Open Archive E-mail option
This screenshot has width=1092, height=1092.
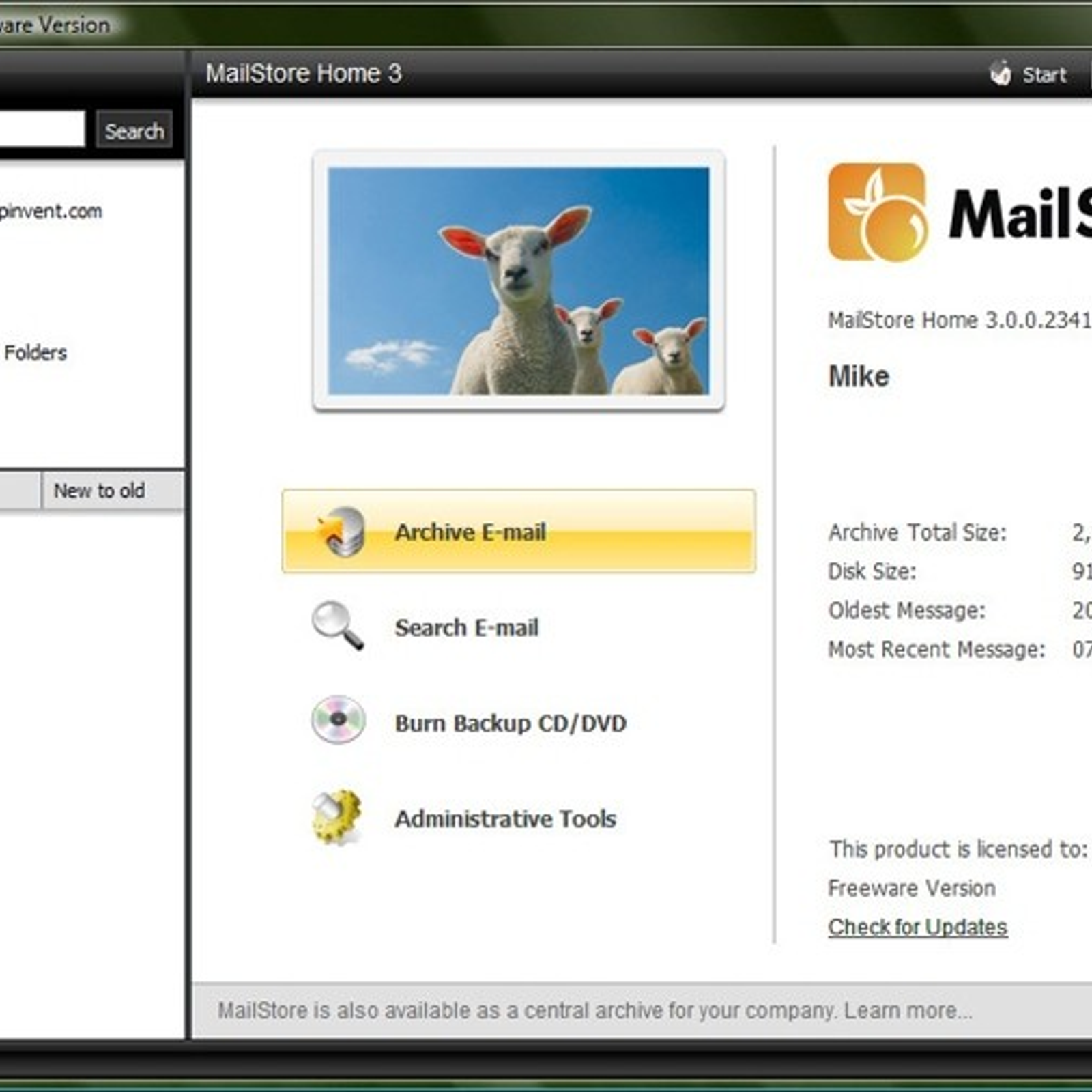pos(519,531)
